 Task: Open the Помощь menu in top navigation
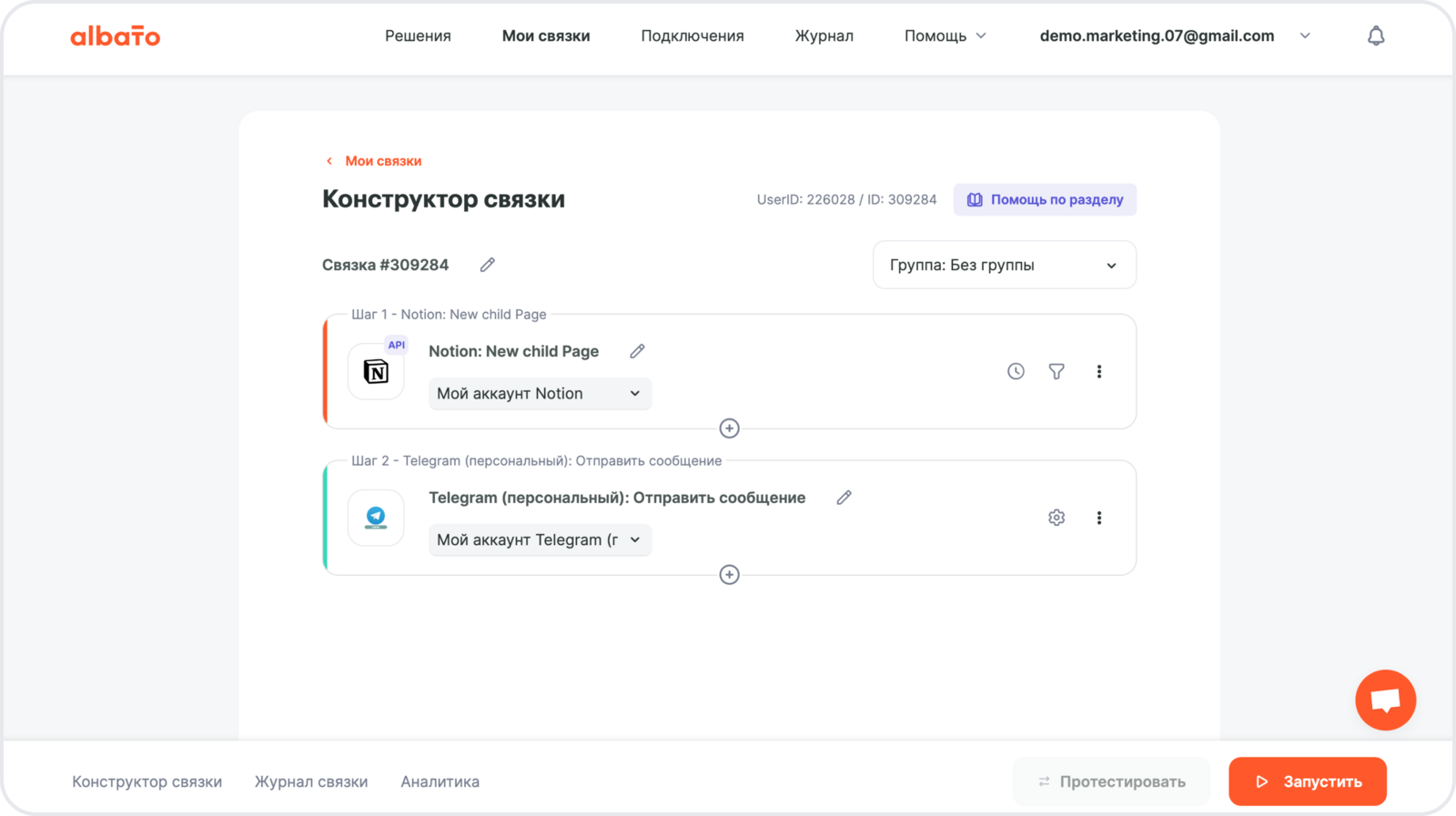(x=945, y=36)
